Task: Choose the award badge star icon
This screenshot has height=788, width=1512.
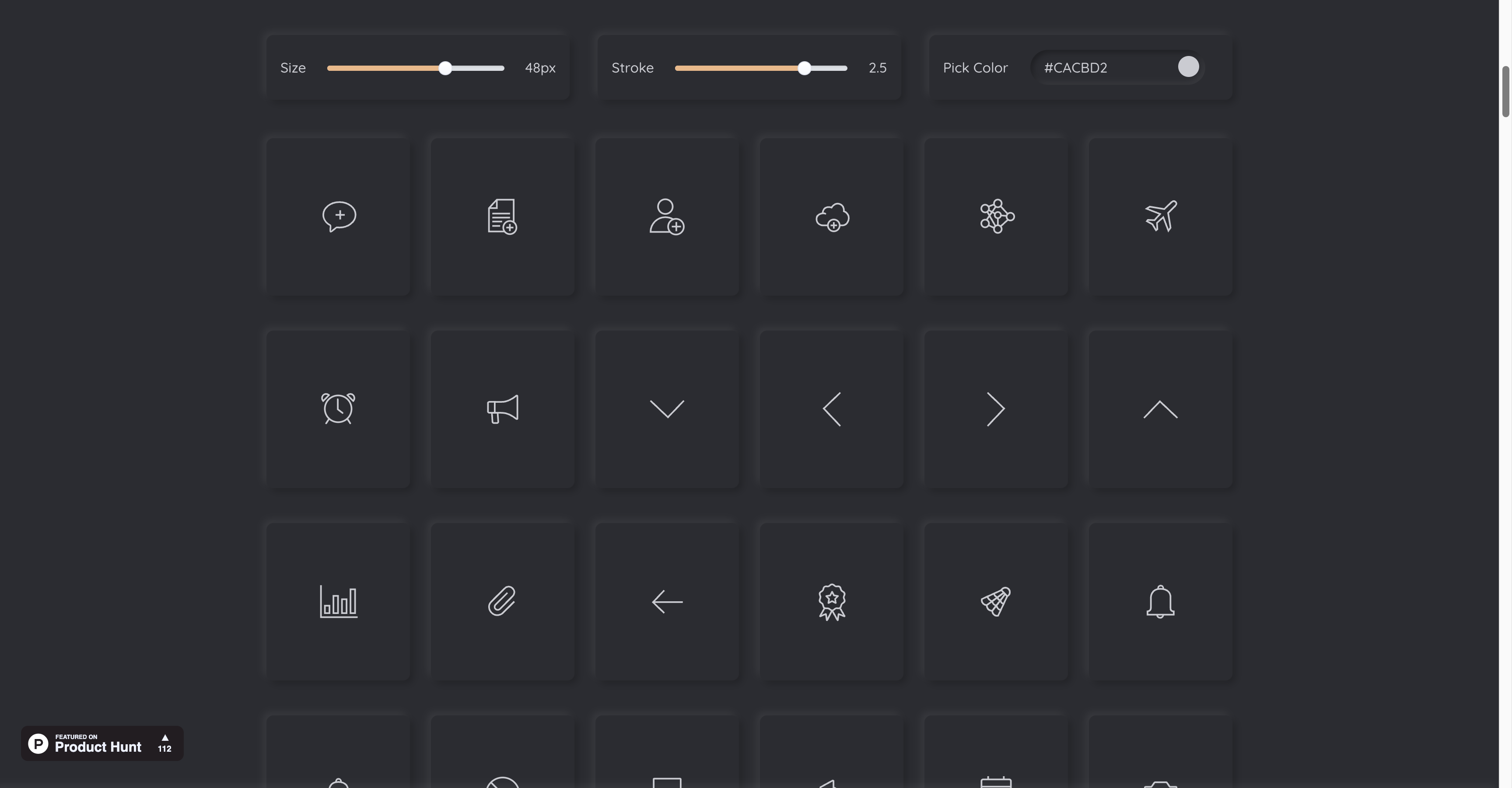Action: [x=832, y=601]
